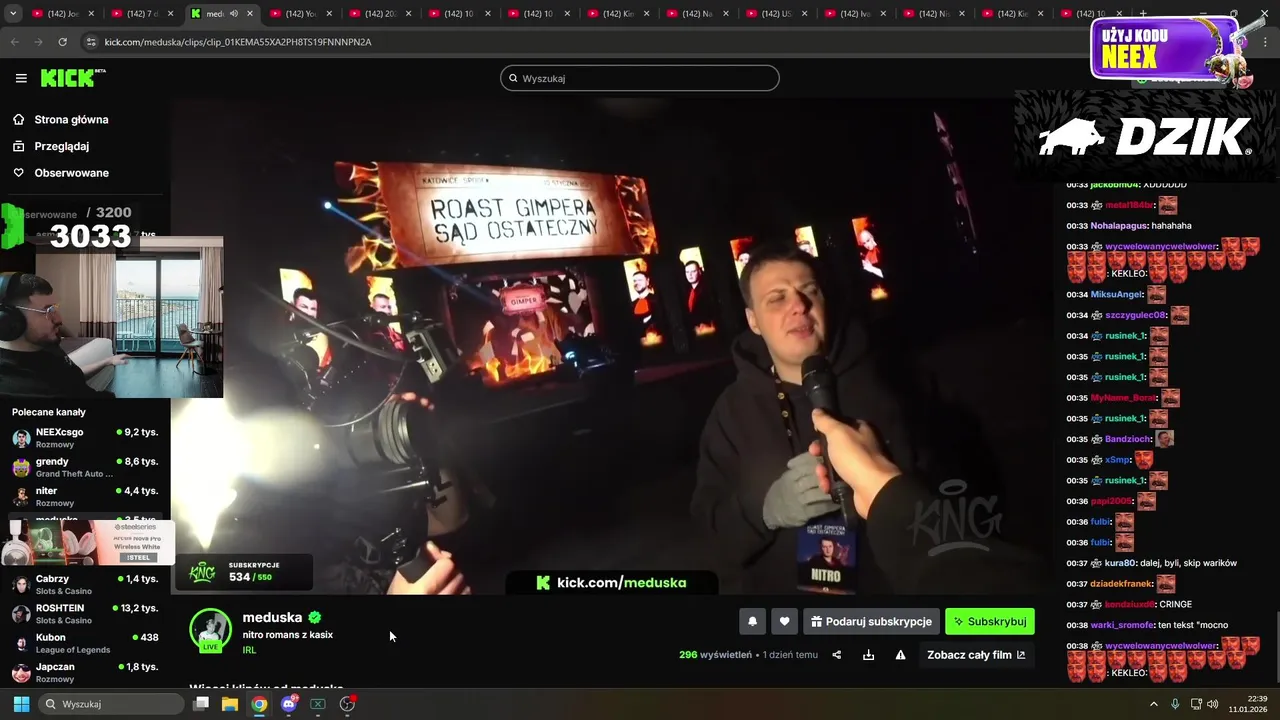
Task: Open the NEEXcsgo recommended channel
Action: click(x=85, y=438)
